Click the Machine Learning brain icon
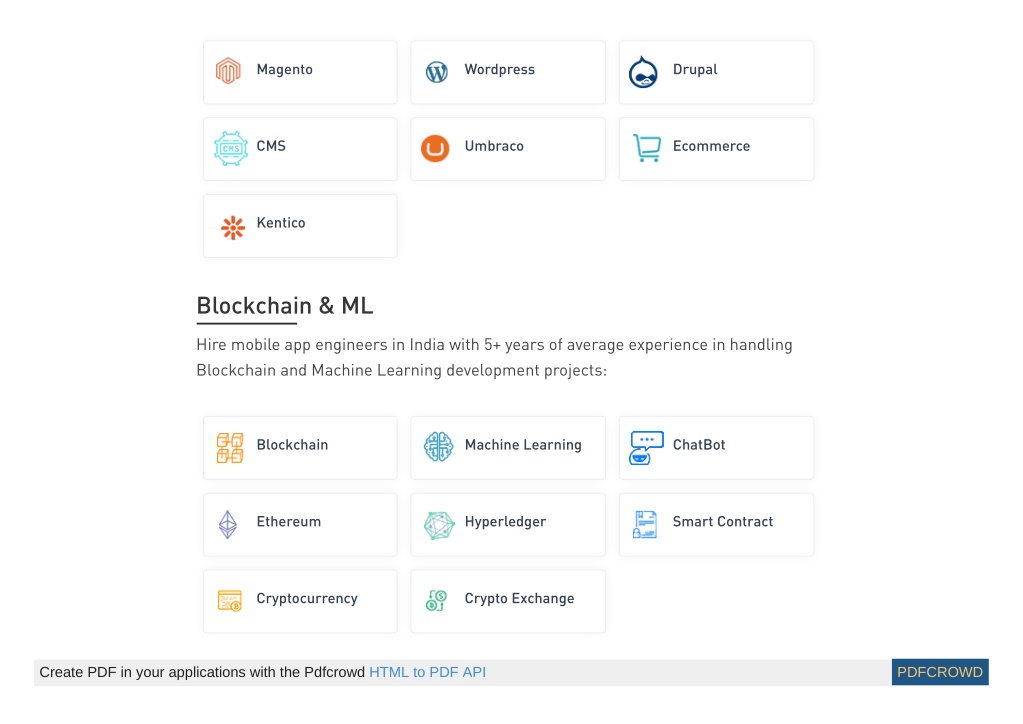 point(438,447)
